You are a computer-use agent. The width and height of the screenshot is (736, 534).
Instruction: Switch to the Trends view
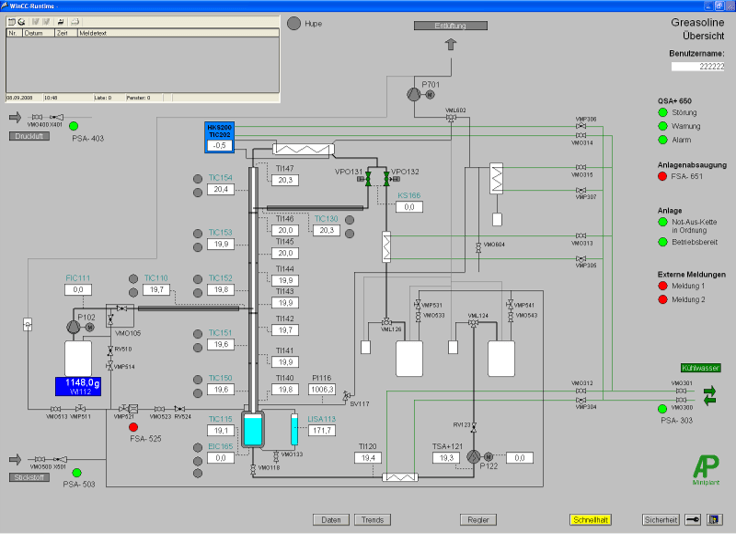(371, 520)
